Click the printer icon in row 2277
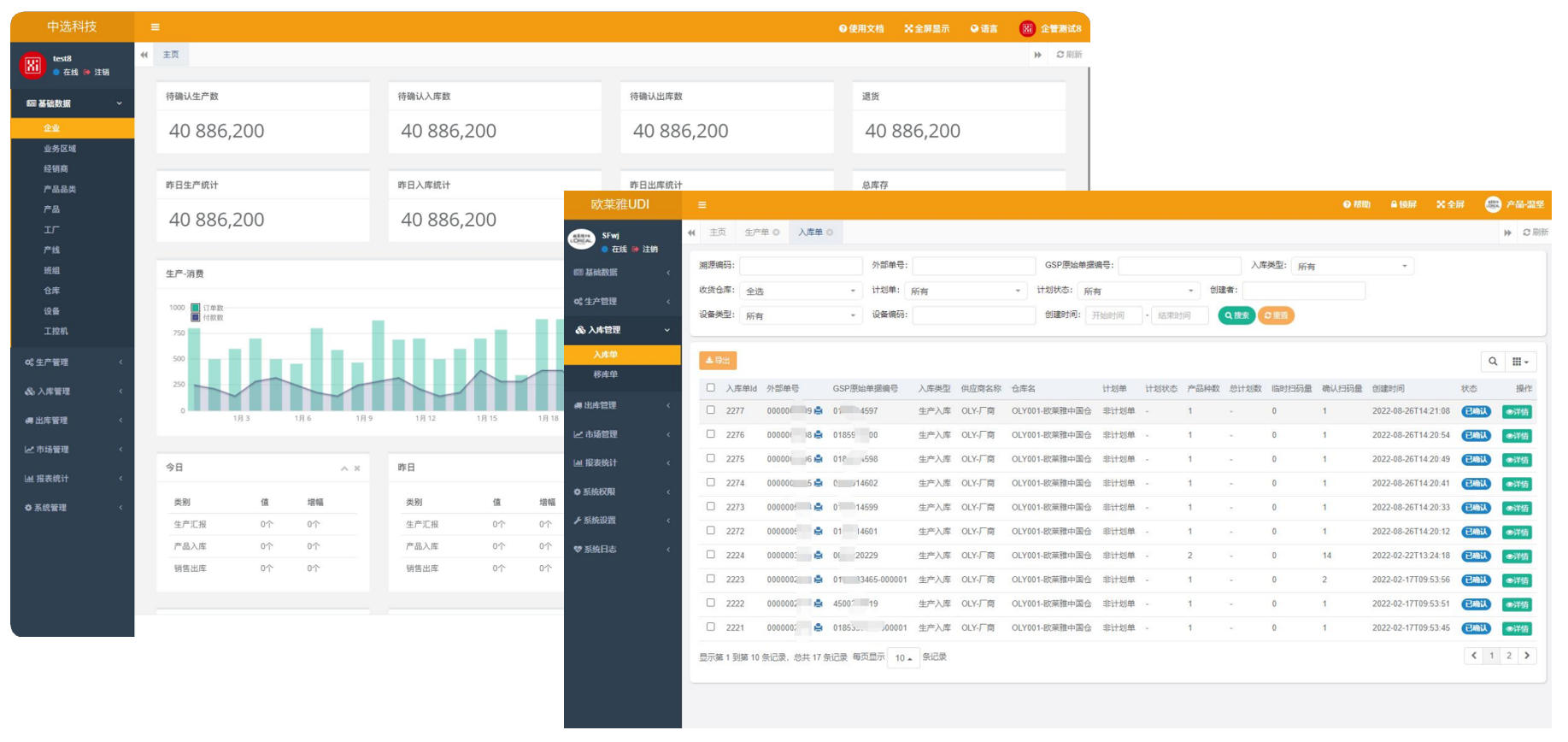 click(x=819, y=411)
